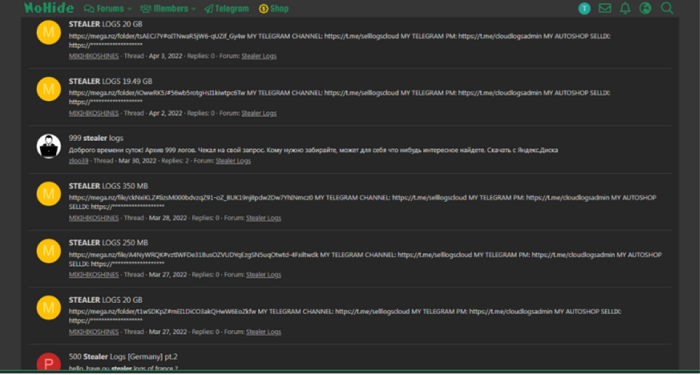Click the Russian snippet starting 'Доброго времени суток'
Screen dimensions: 700x375
click(x=313, y=150)
